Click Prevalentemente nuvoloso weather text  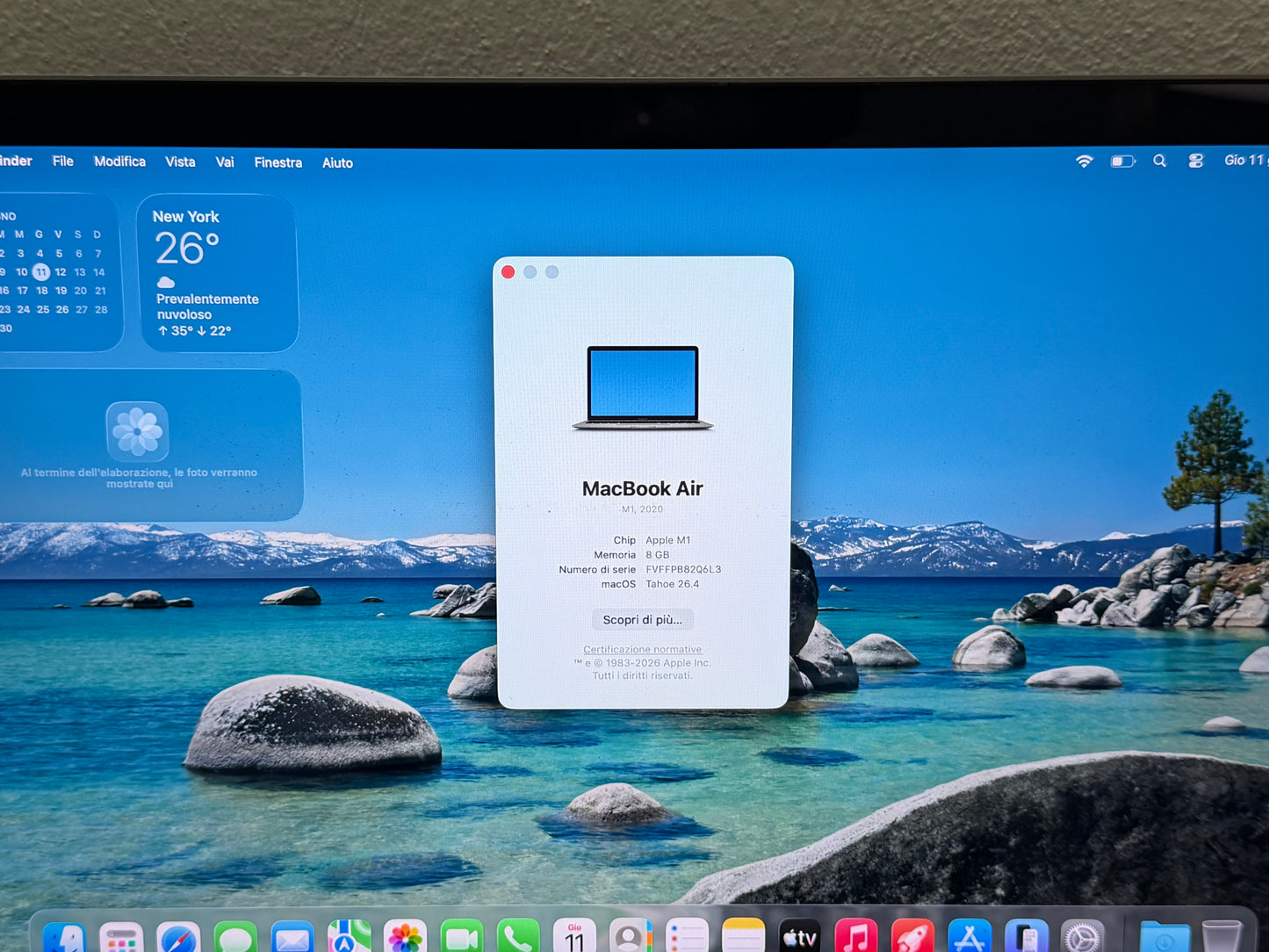click(207, 307)
